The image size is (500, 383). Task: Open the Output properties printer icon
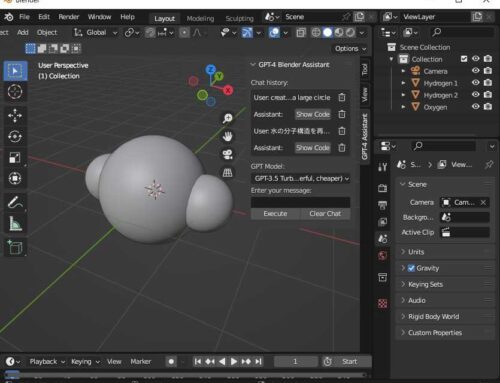[x=383, y=205]
